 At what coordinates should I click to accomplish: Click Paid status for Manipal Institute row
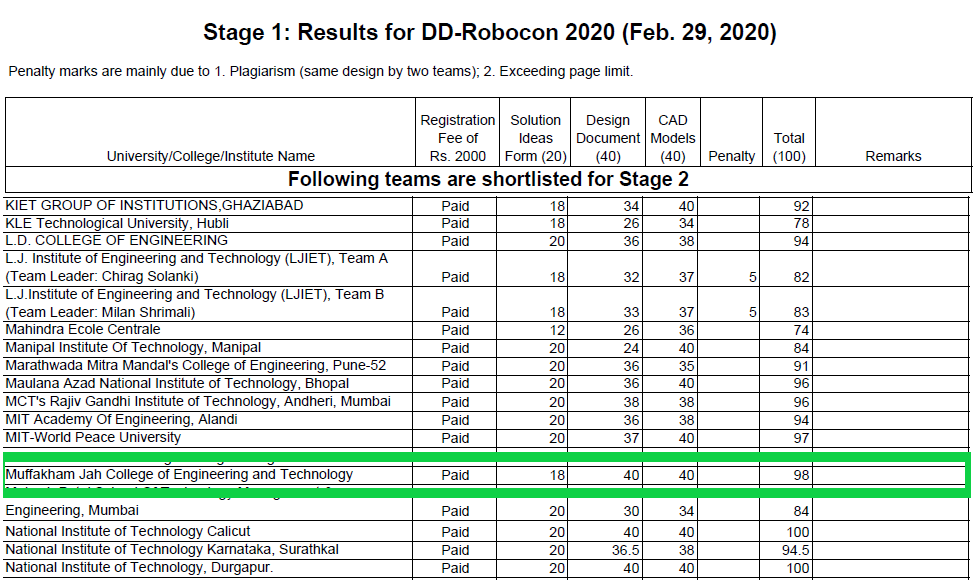tap(455, 348)
